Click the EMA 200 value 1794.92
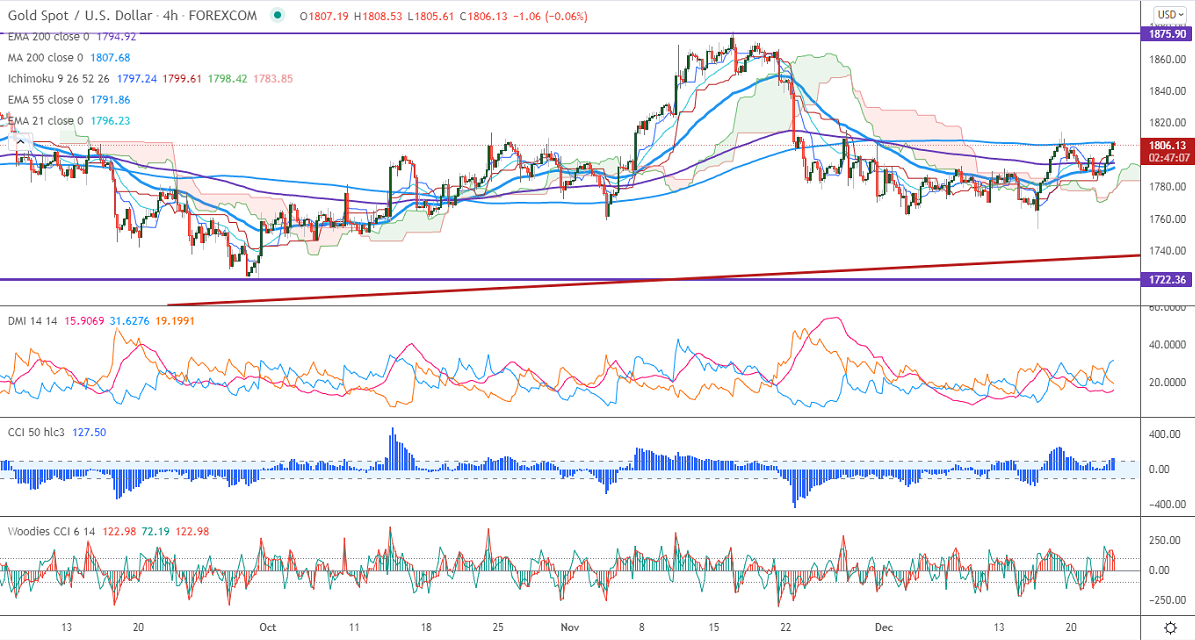The height and width of the screenshot is (640, 1195). coord(116,36)
